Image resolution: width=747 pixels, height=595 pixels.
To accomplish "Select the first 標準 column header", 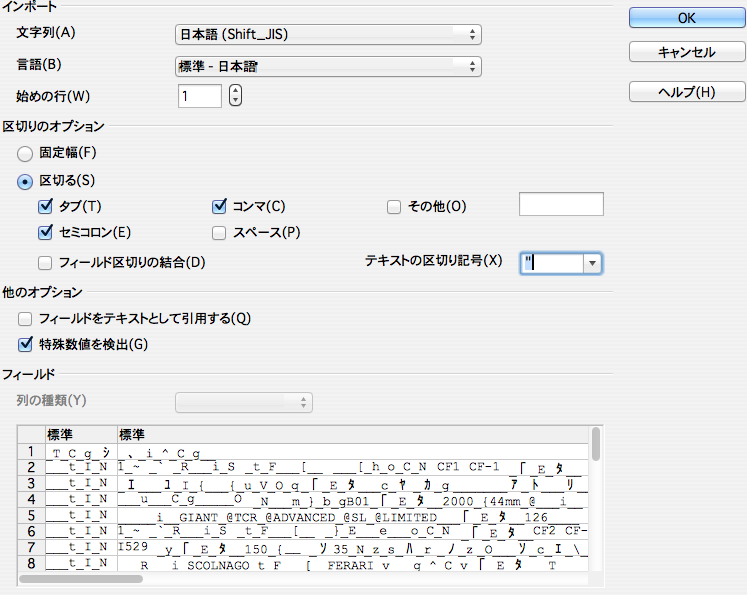I will point(81,434).
